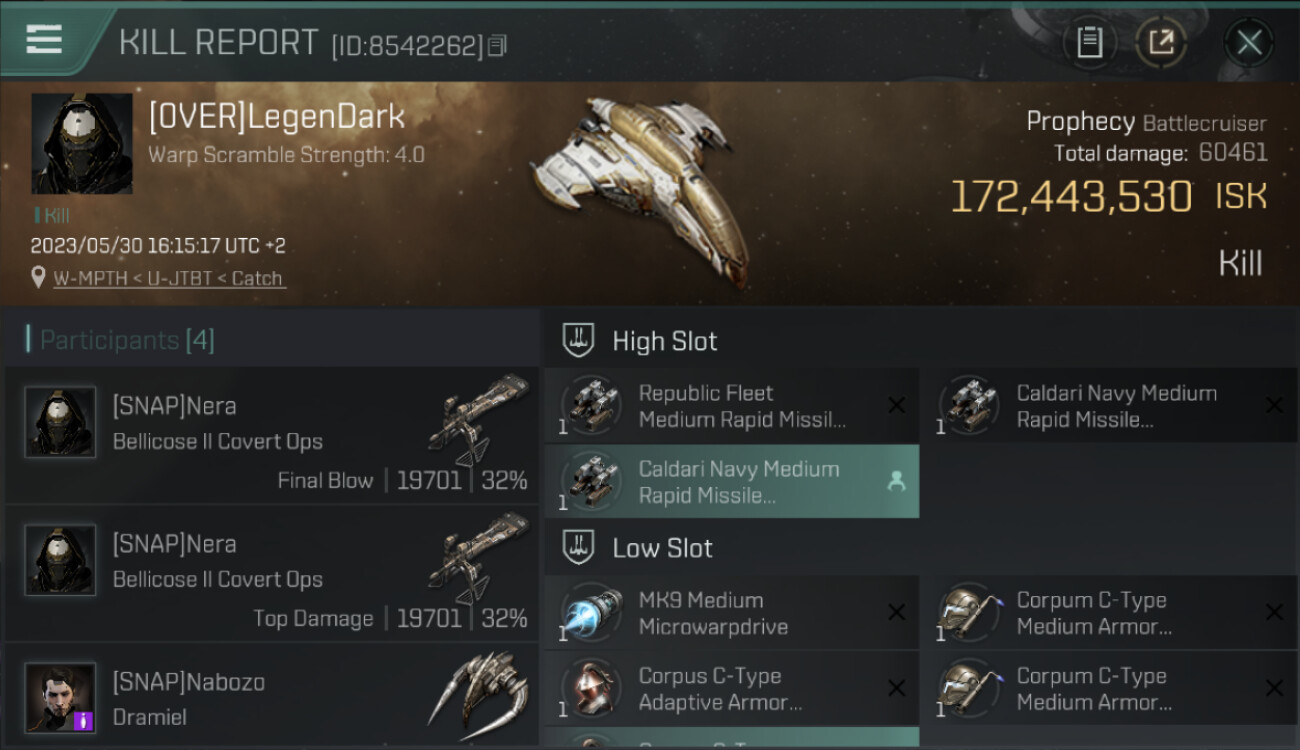Click the MK9 Medium Microwarpdrive icon
The width and height of the screenshot is (1300, 750).
pos(592,613)
